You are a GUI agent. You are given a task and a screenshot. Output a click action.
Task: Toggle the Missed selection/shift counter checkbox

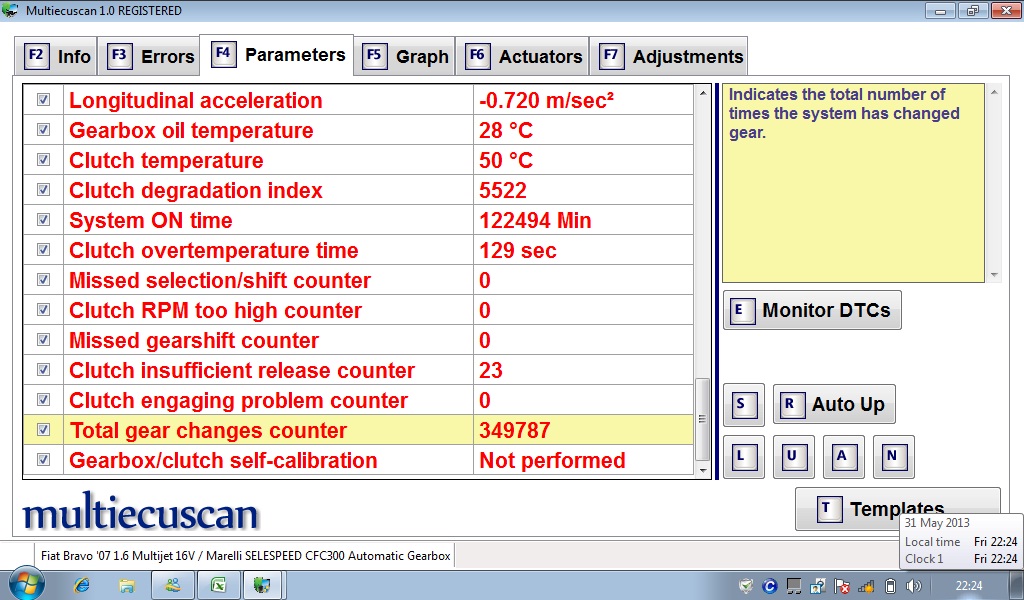pyautogui.click(x=43, y=280)
